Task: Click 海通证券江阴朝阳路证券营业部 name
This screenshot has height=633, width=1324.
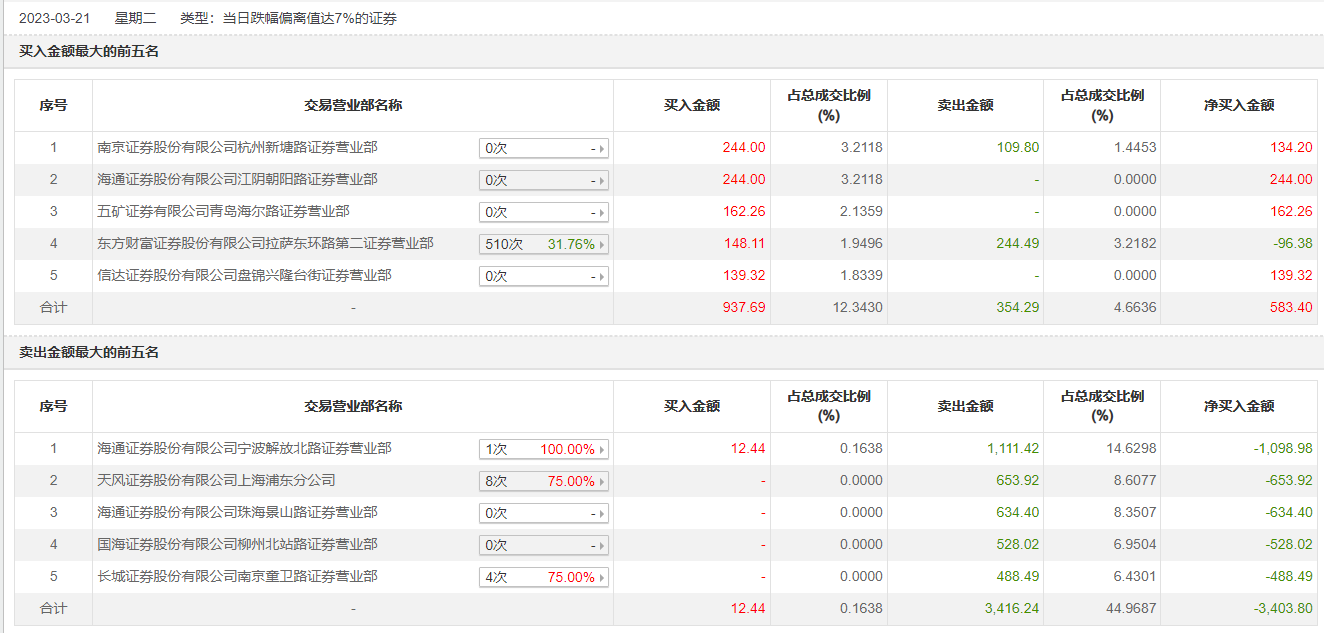Action: [237, 180]
